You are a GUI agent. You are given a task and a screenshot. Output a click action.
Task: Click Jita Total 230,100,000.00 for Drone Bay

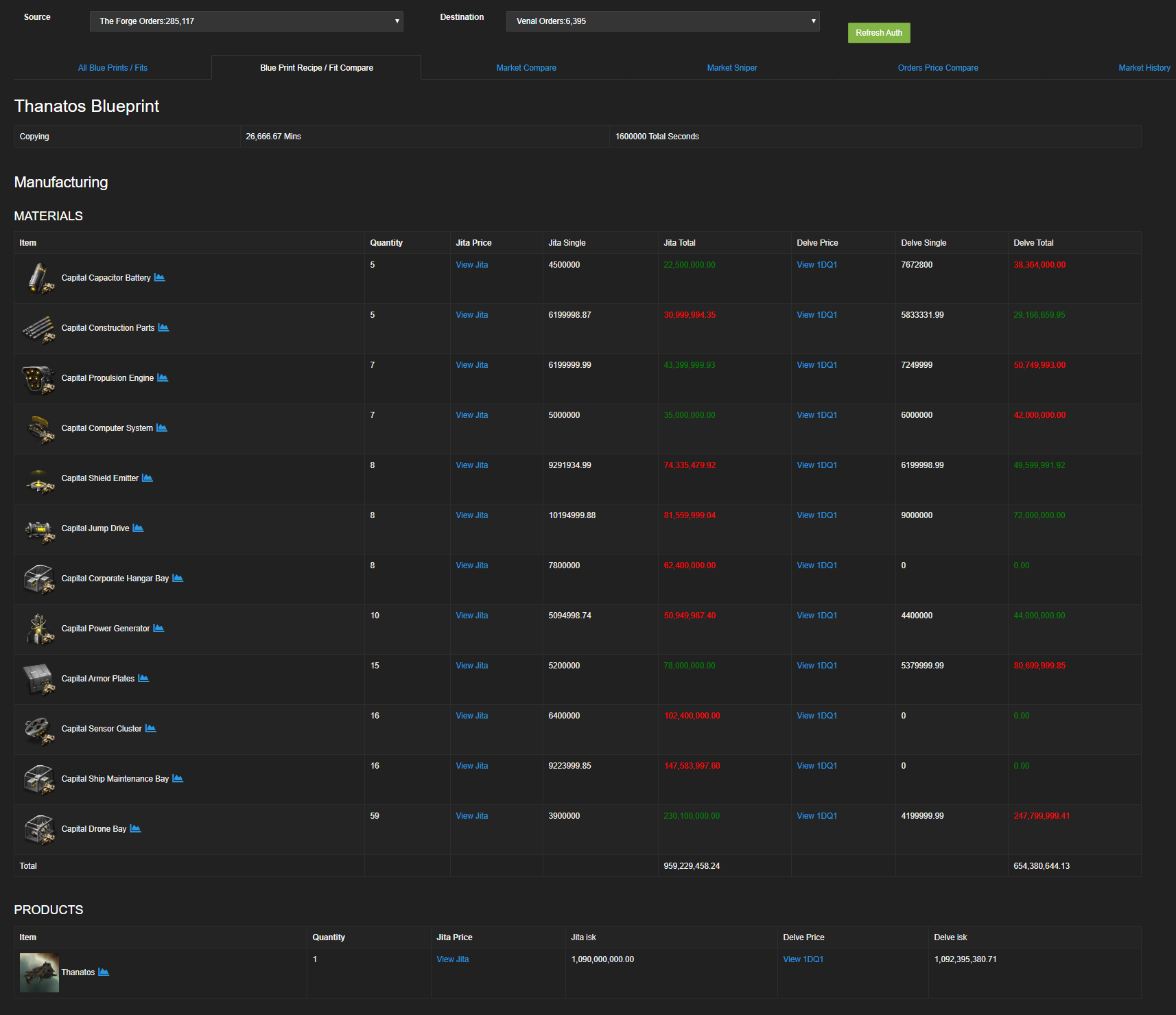coord(692,816)
